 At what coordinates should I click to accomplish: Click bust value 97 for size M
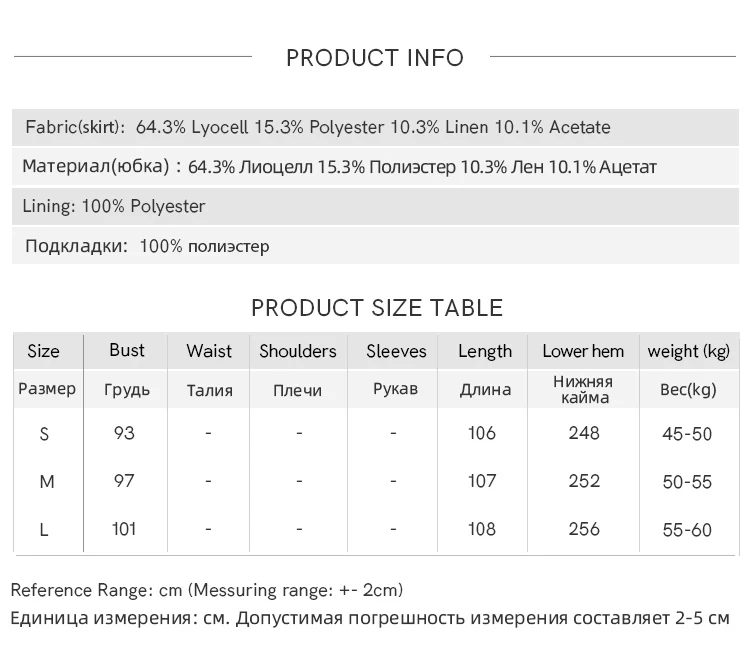pos(124,481)
